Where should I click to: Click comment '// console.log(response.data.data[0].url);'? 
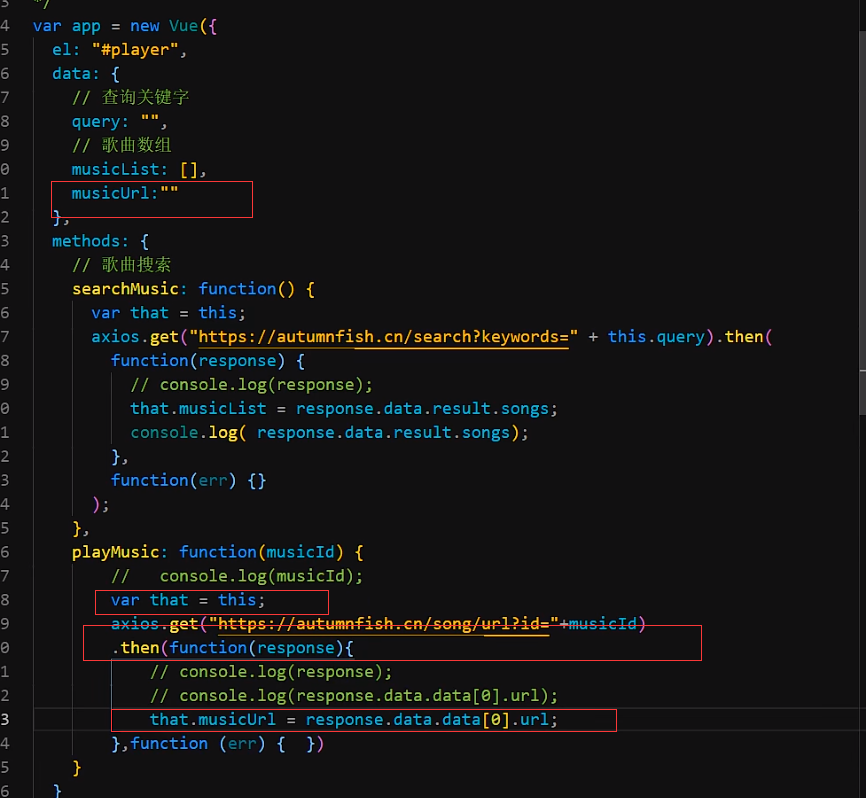pos(354,696)
